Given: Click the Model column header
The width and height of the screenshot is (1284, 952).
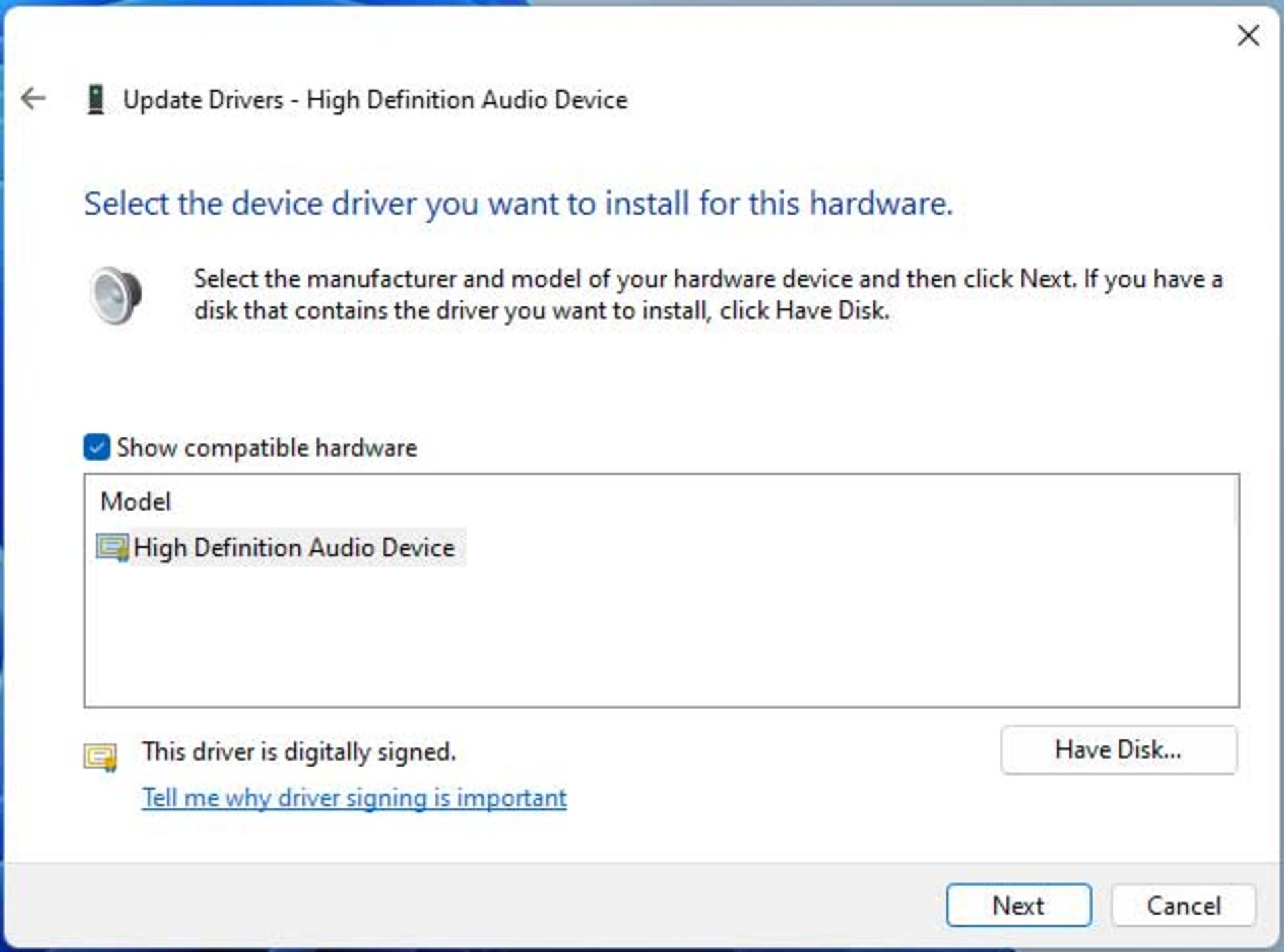Looking at the screenshot, I should click(x=136, y=502).
